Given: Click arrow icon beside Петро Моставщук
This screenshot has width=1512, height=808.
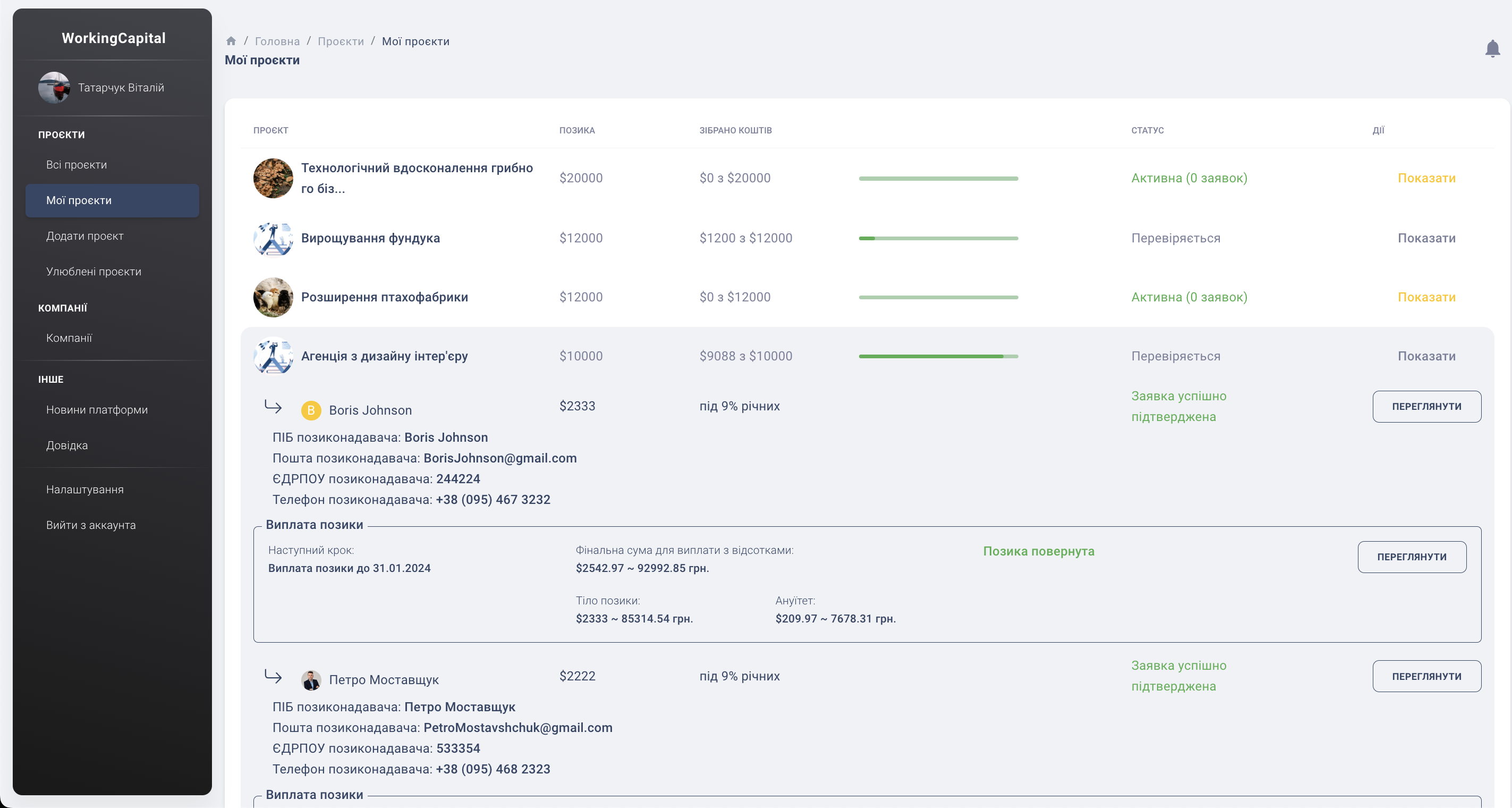Looking at the screenshot, I should (273, 676).
